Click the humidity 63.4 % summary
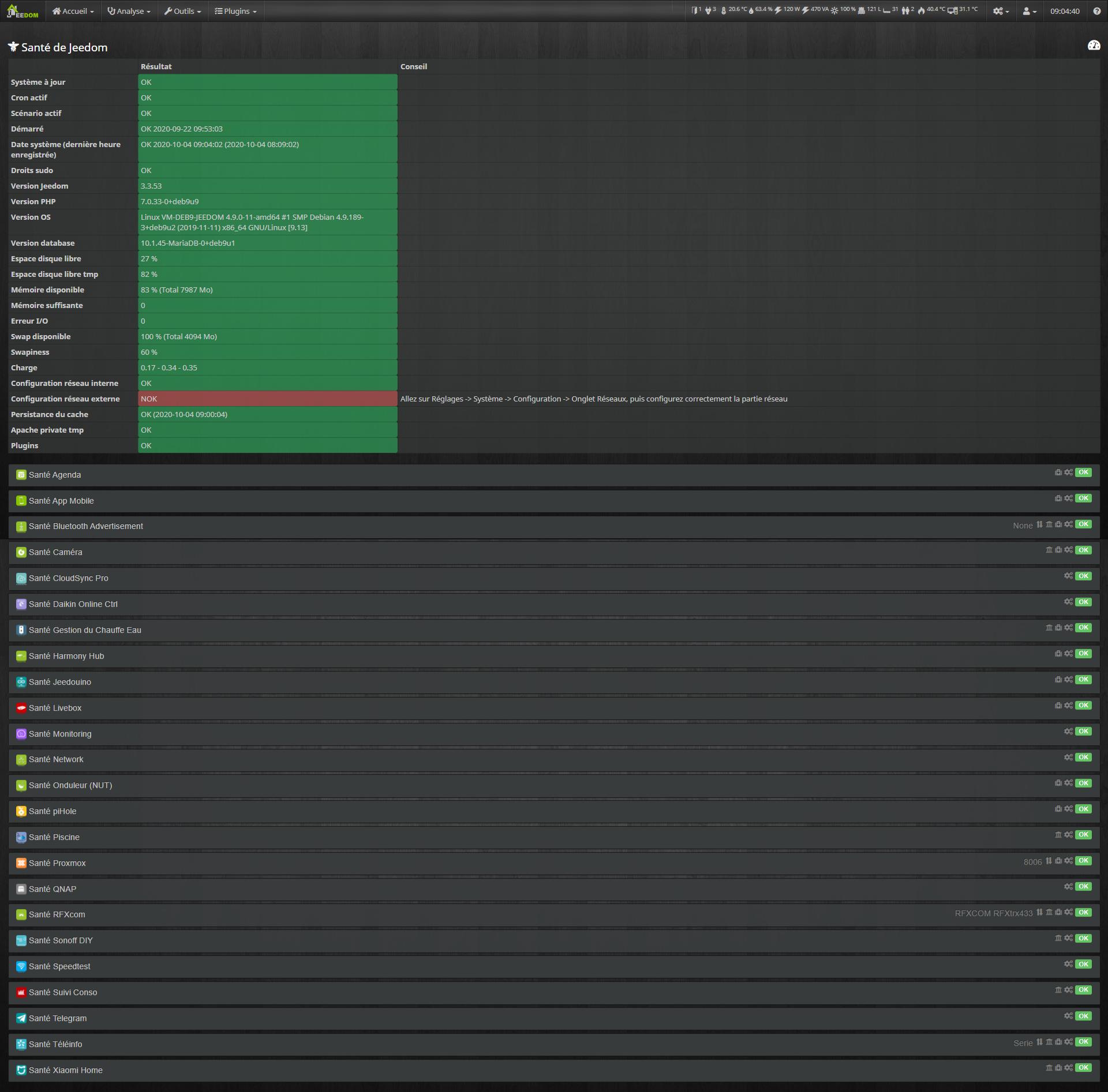Viewport: 1108px width, 1092px height. [x=760, y=10]
